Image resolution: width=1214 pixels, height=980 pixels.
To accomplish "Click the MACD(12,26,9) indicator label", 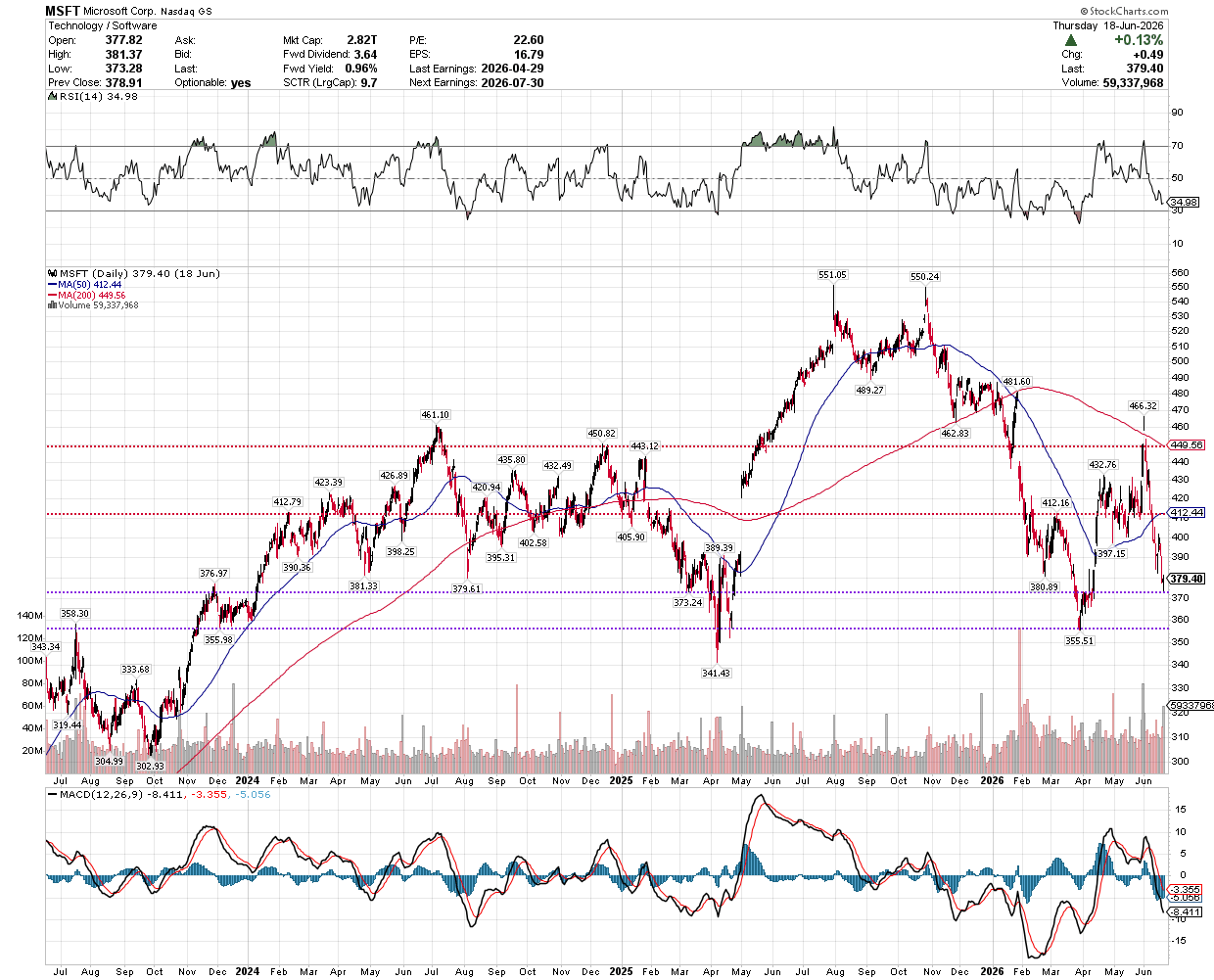I will tap(159, 794).
